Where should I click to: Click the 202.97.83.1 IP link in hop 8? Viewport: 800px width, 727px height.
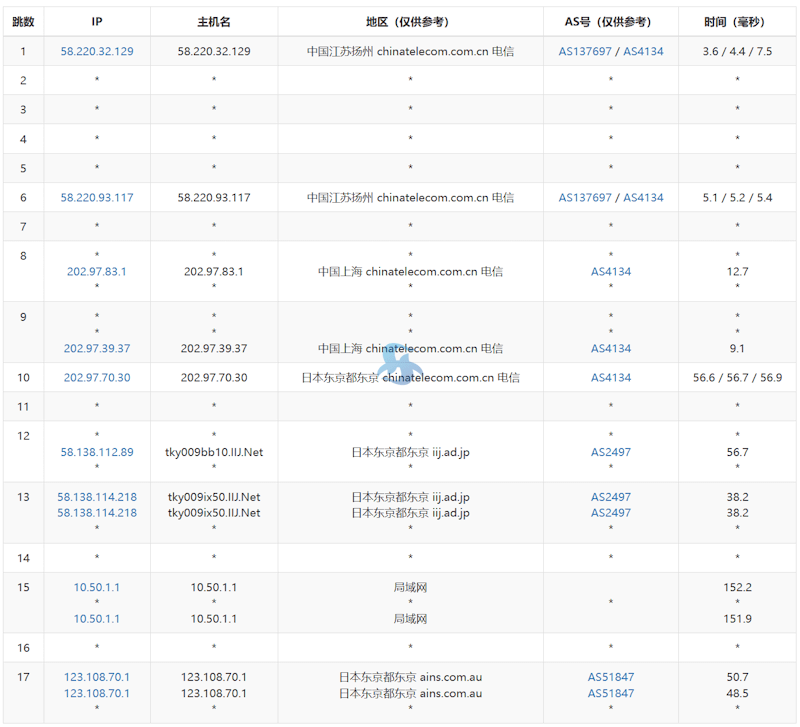tap(97, 272)
